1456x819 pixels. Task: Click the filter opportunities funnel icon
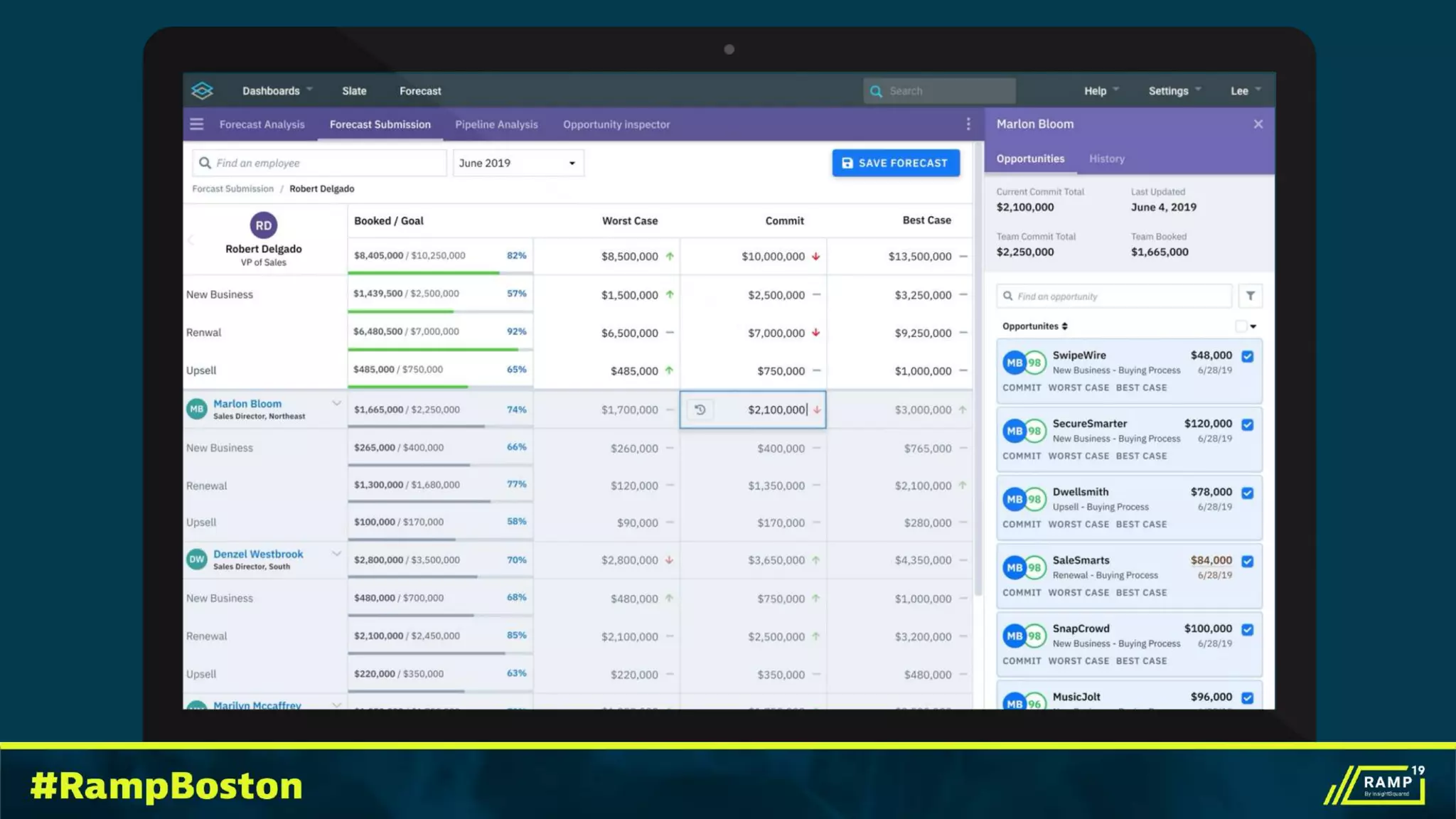[1250, 296]
